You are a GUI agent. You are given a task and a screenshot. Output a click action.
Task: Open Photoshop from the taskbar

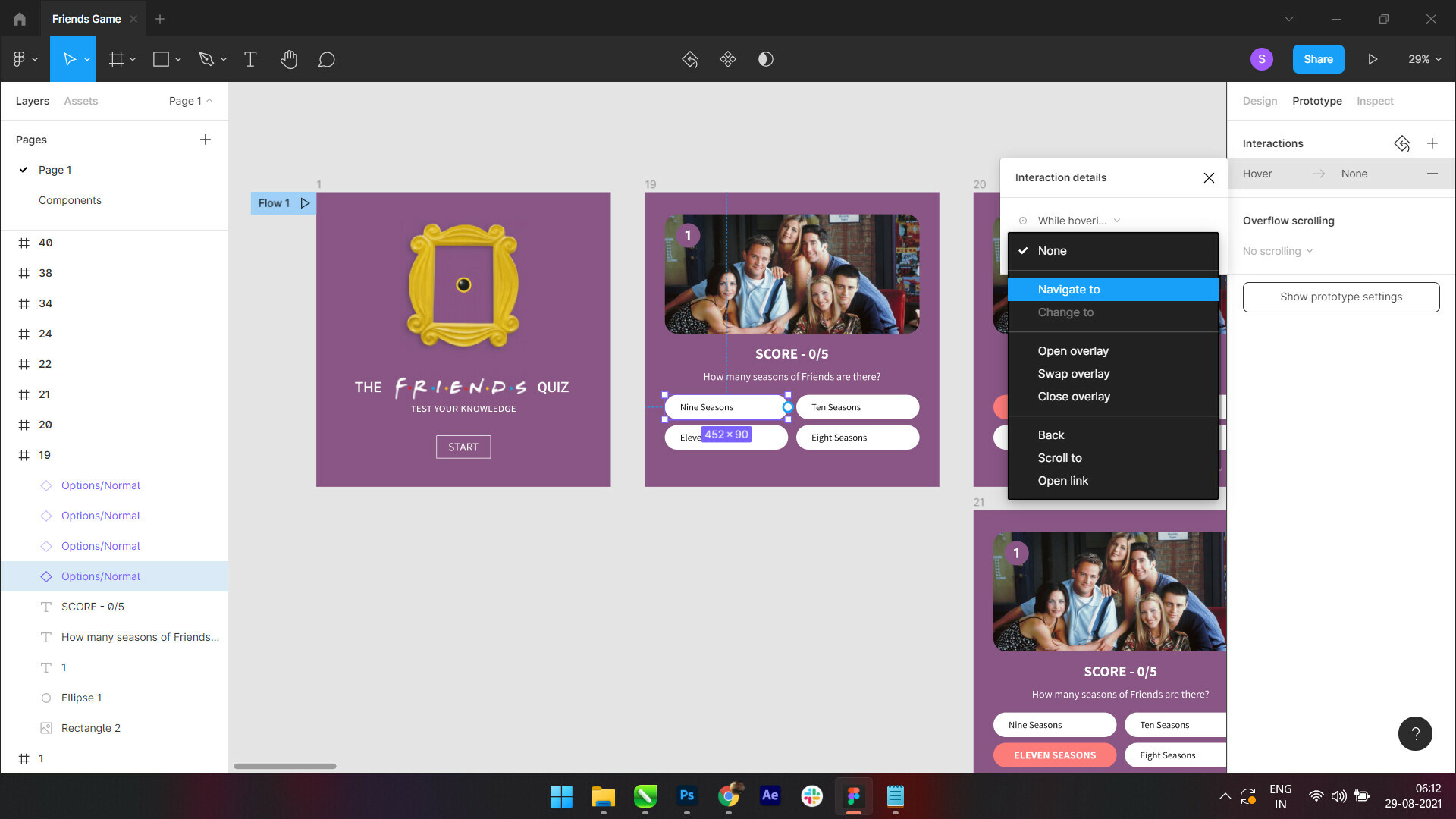click(x=687, y=795)
